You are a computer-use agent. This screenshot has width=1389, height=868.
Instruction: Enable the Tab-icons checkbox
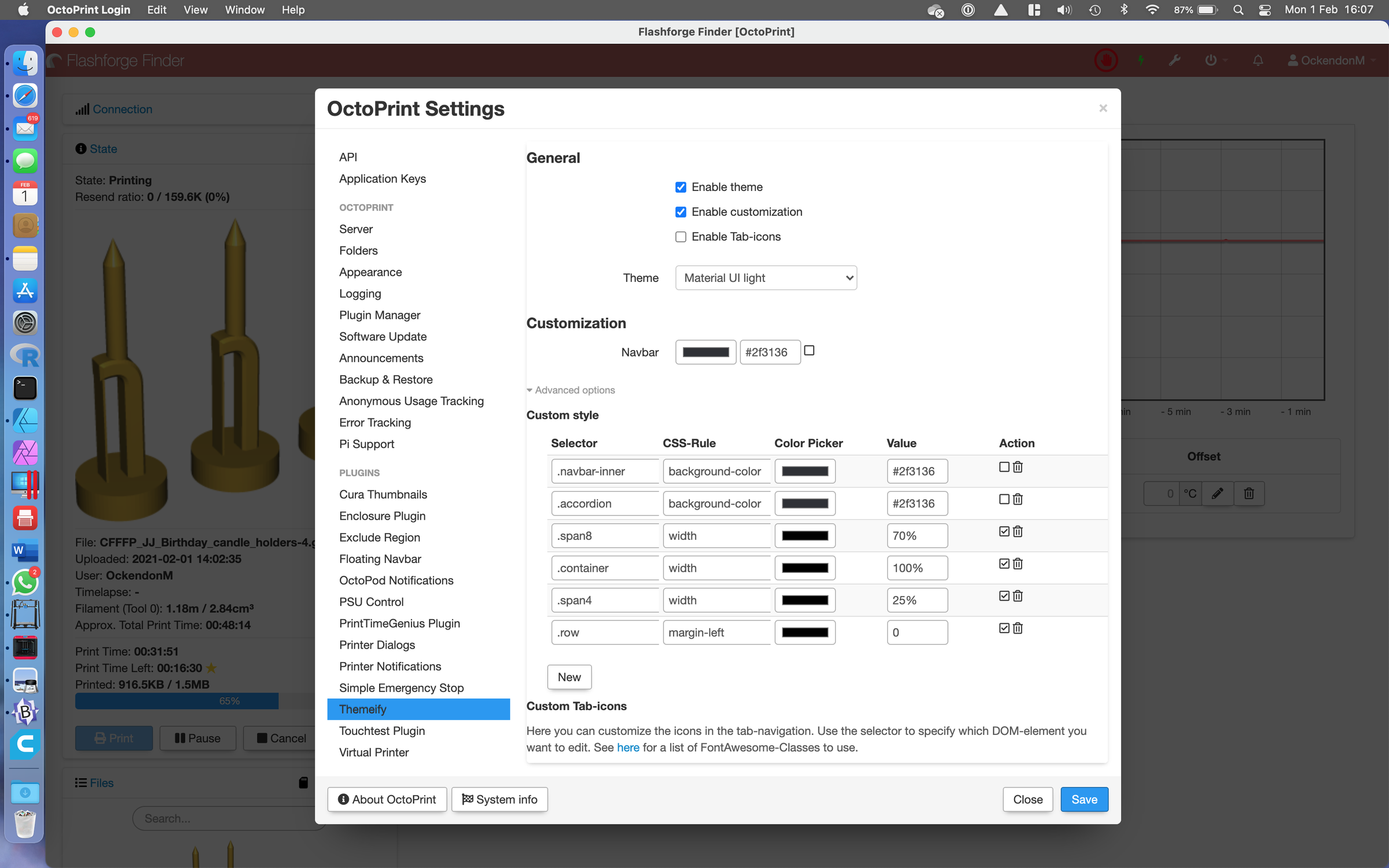tap(681, 237)
